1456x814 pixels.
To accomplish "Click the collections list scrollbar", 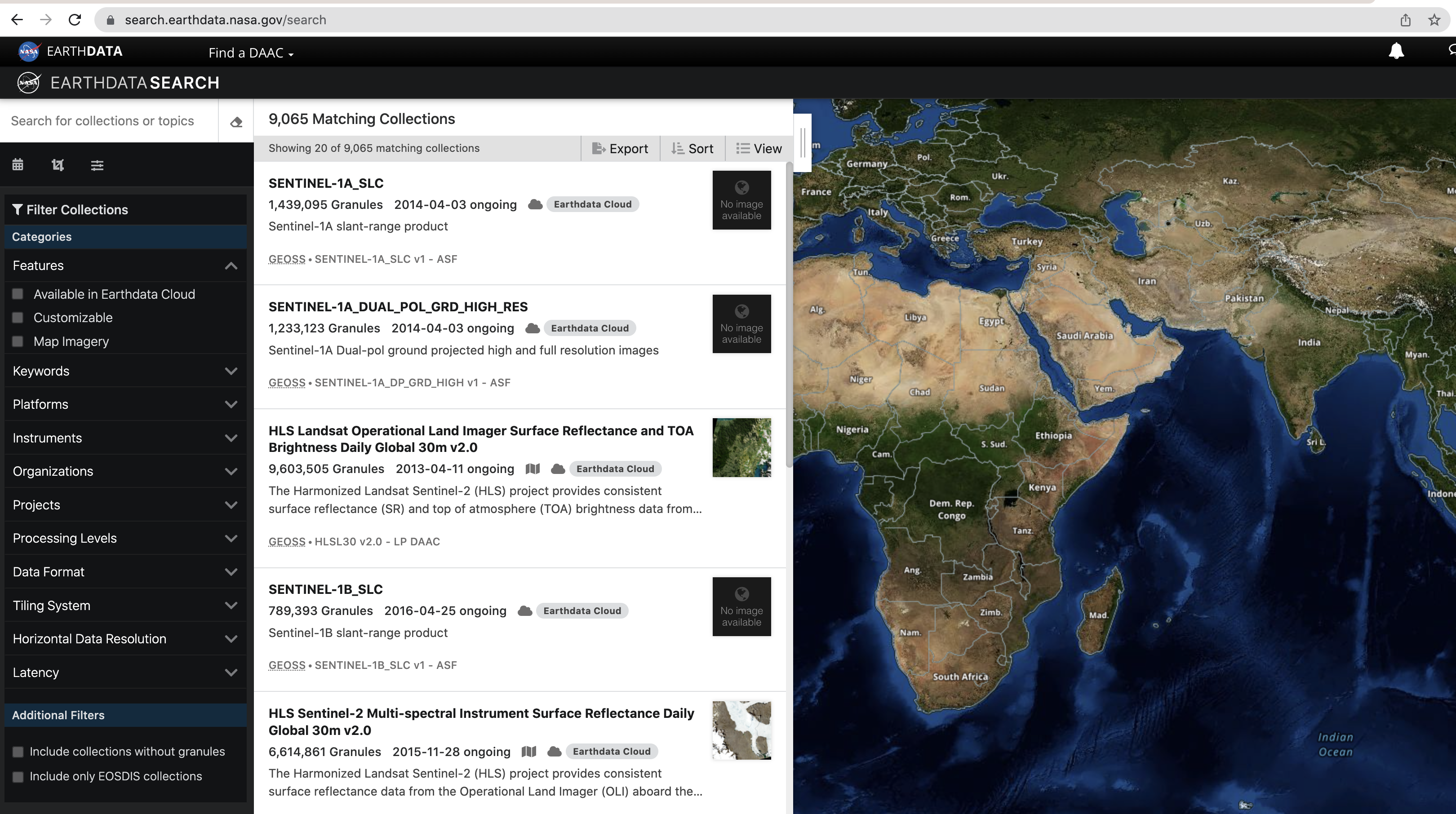I will [789, 314].
